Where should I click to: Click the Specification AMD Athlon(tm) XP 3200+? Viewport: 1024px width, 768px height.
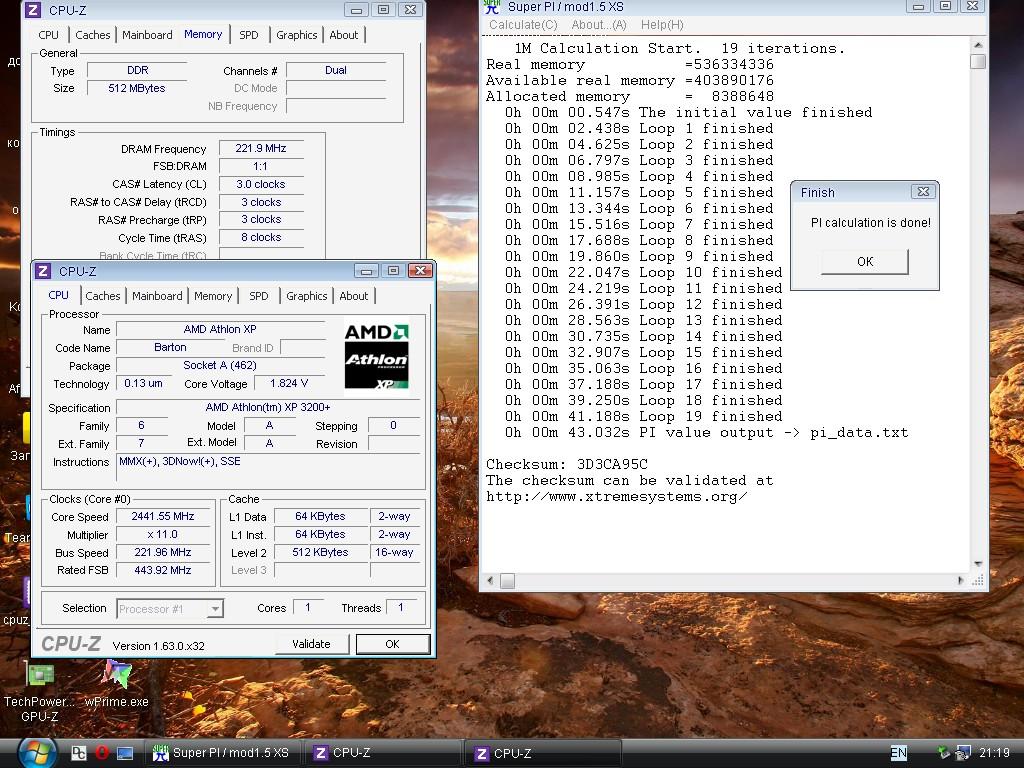pyautogui.click(x=268, y=408)
